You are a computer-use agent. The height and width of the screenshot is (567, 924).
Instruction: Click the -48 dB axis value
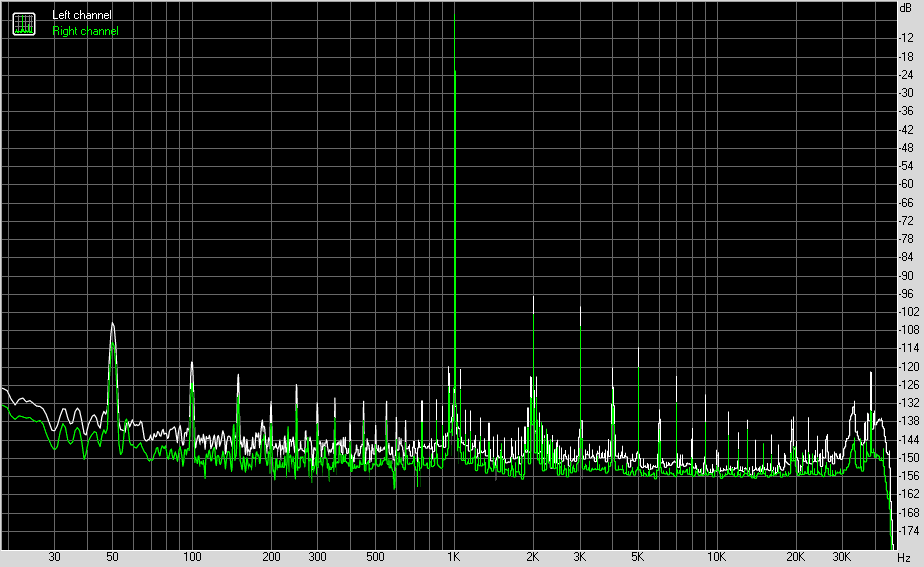(906, 148)
